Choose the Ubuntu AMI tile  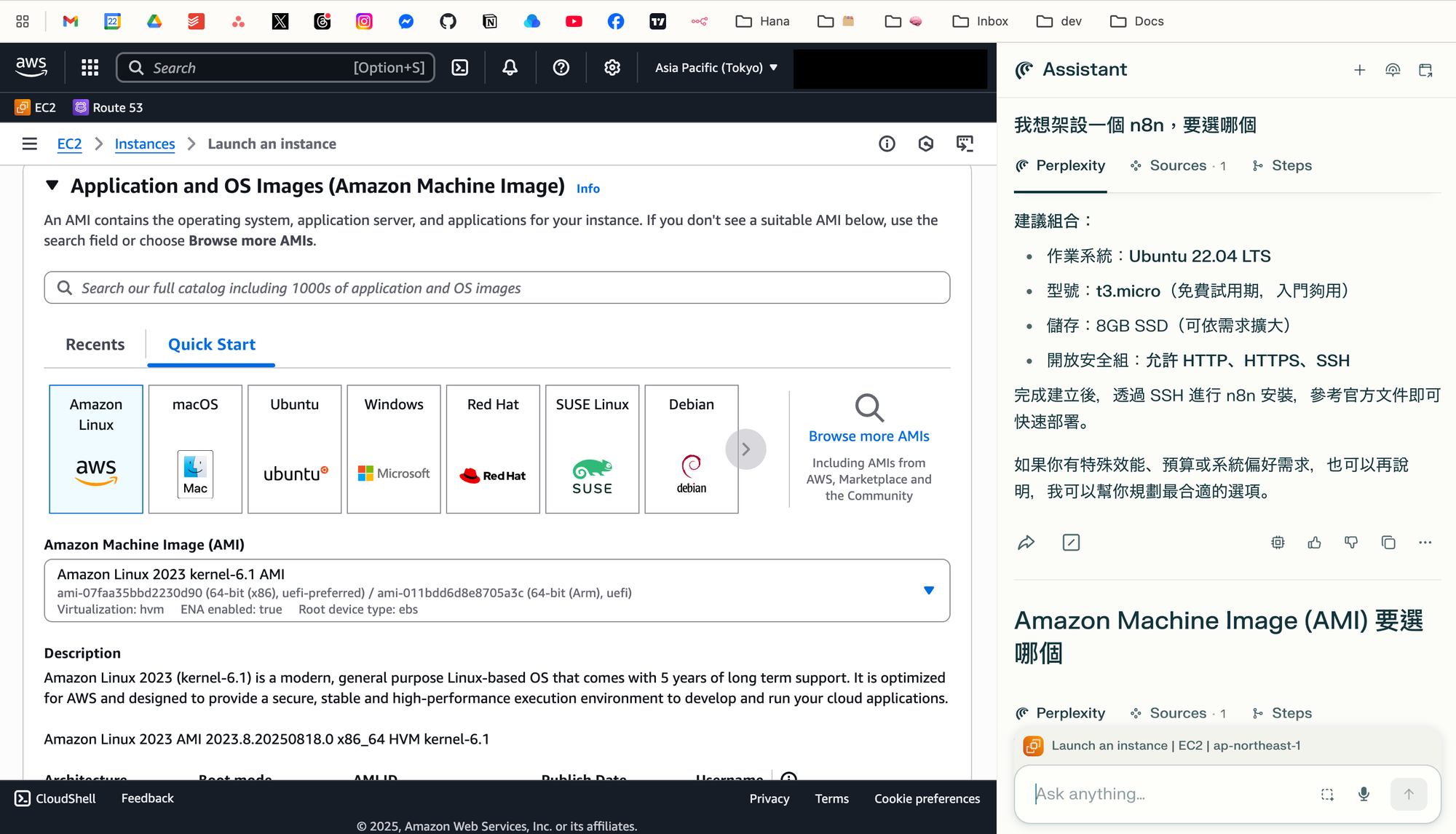click(x=295, y=449)
